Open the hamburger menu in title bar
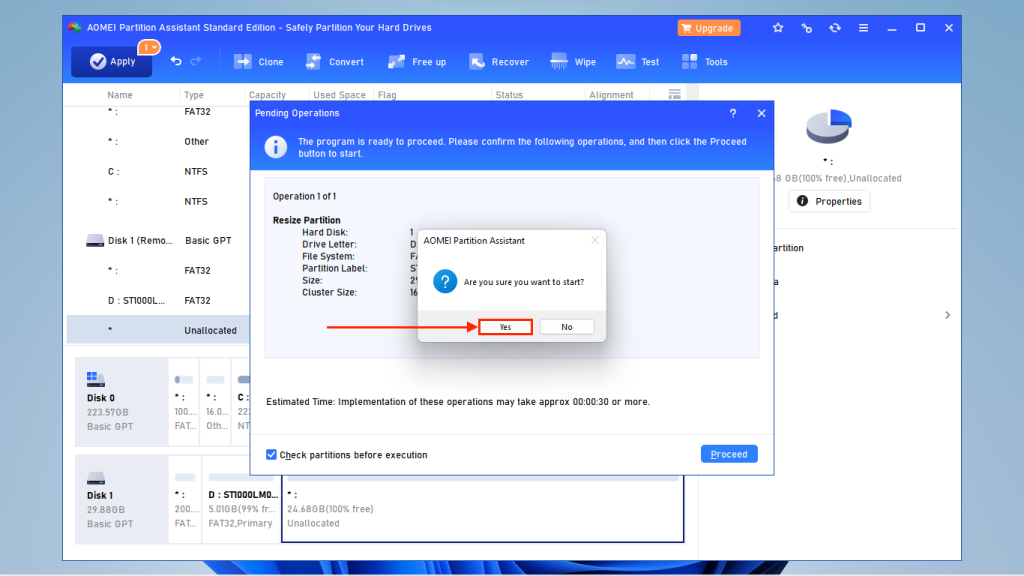 863,28
